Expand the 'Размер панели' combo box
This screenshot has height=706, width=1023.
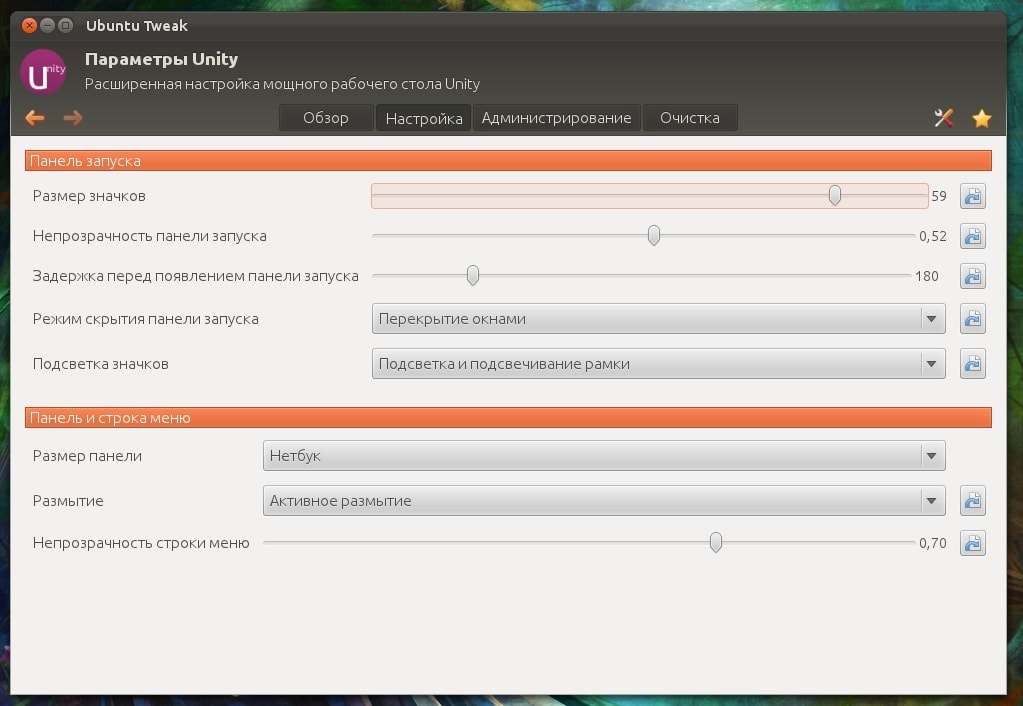click(604, 455)
